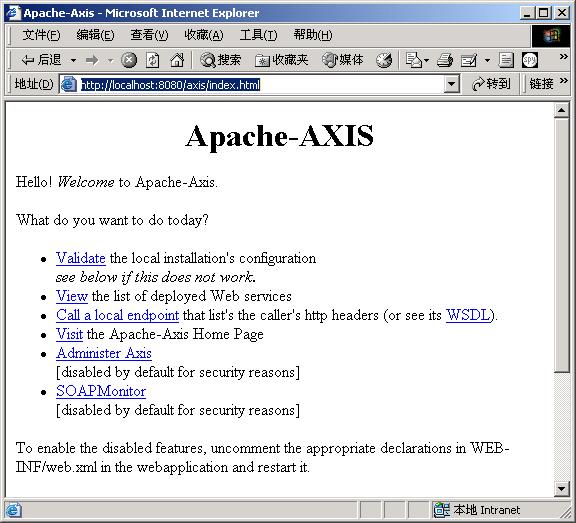This screenshot has height=523, width=576.
Task: Click the Discuss document icon
Action: [506, 60]
